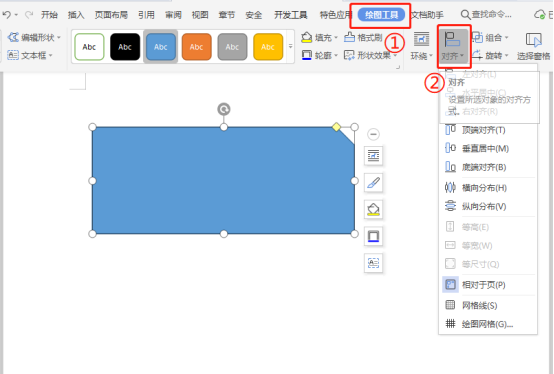Open the 组合 group dropdown

(x=490, y=37)
